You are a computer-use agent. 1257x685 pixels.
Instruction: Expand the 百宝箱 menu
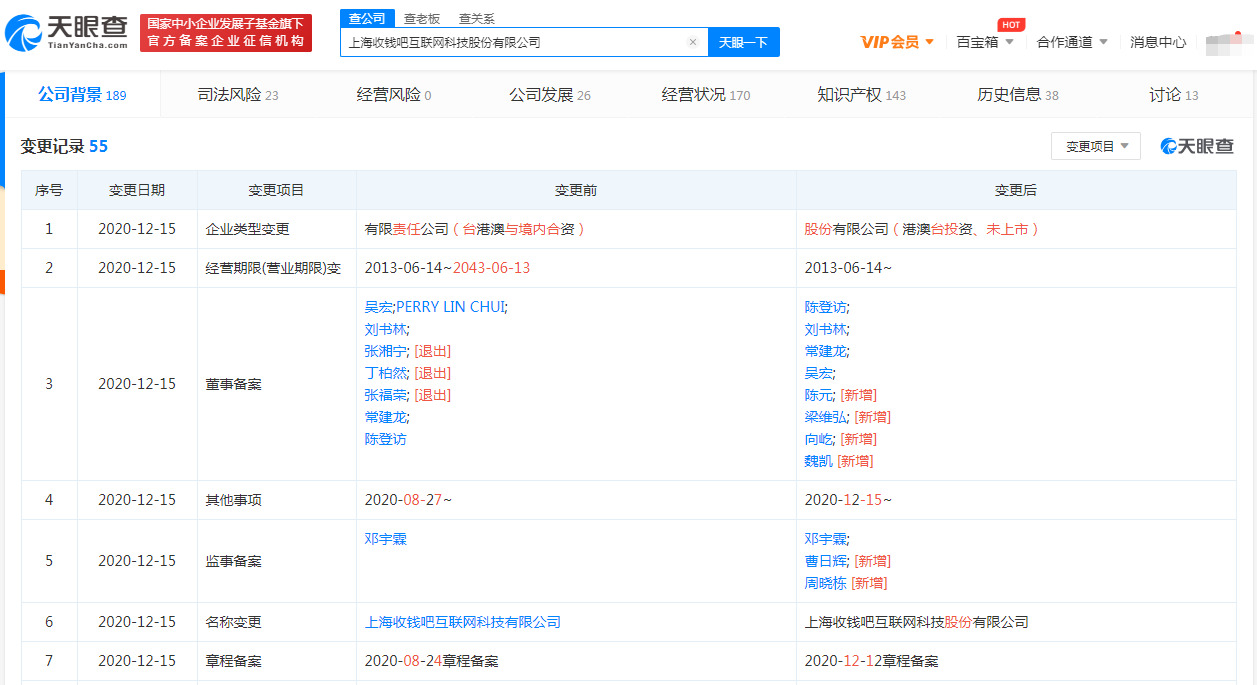tap(985, 42)
